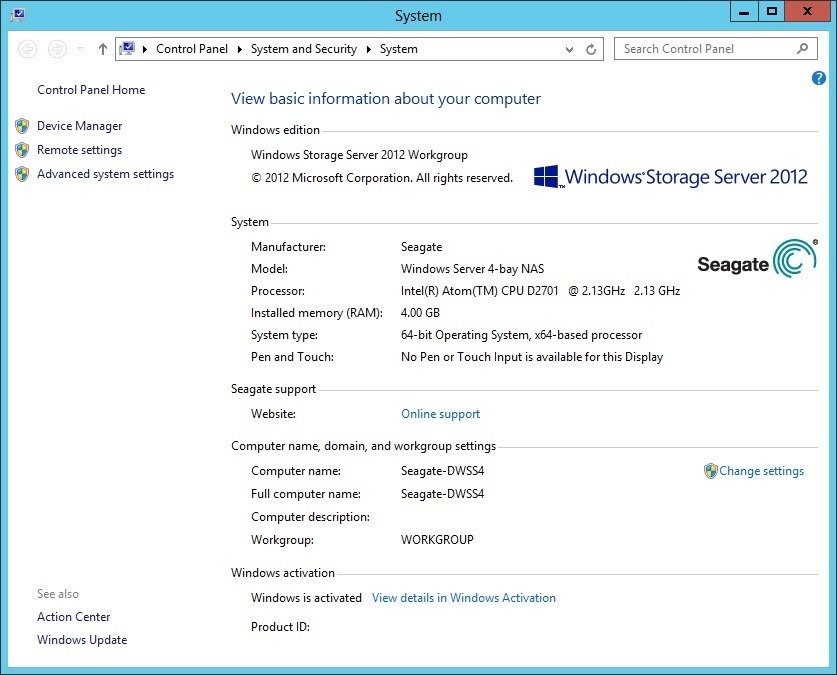Open Remote settings
The width and height of the screenshot is (837, 675).
80,150
